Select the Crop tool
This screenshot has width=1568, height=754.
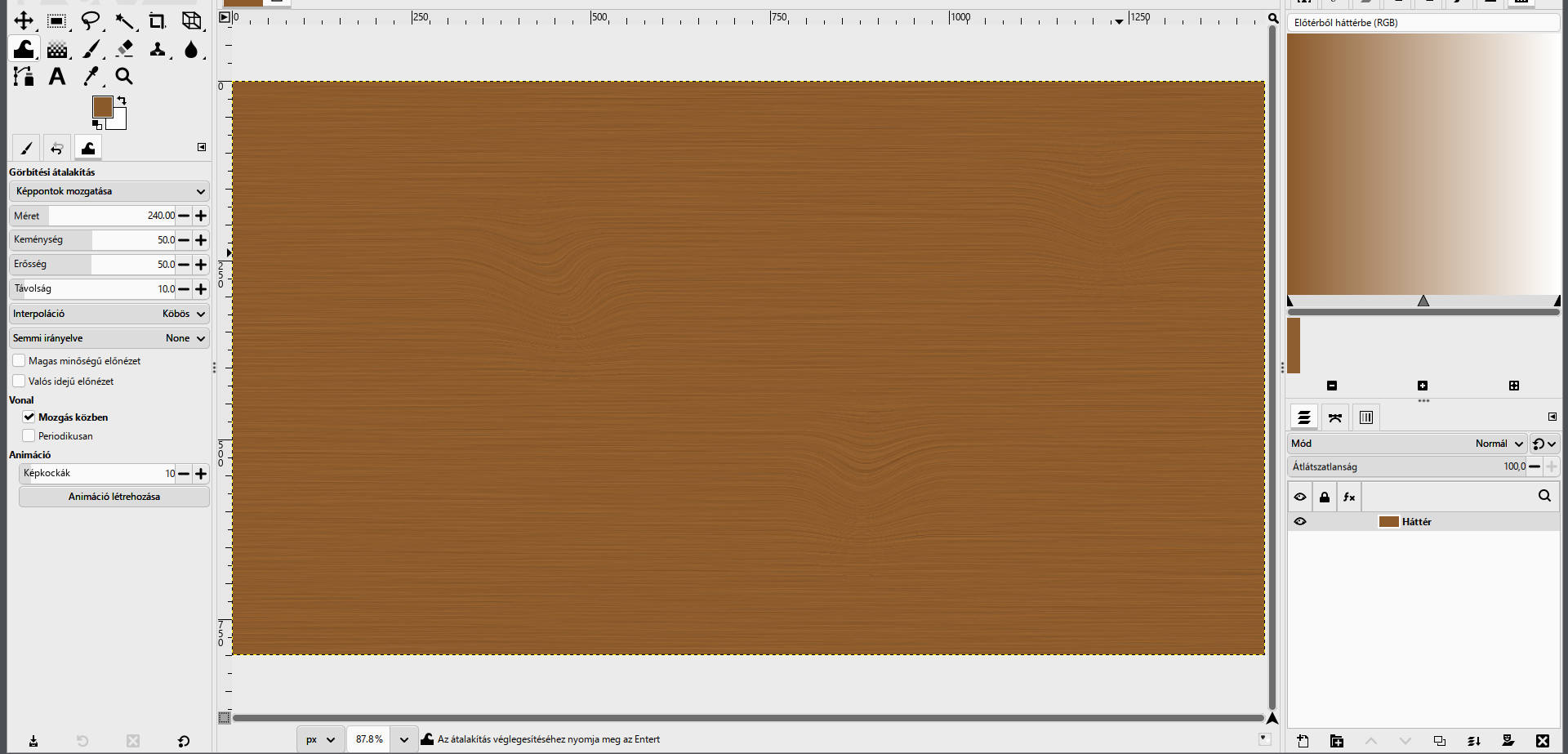click(x=158, y=20)
